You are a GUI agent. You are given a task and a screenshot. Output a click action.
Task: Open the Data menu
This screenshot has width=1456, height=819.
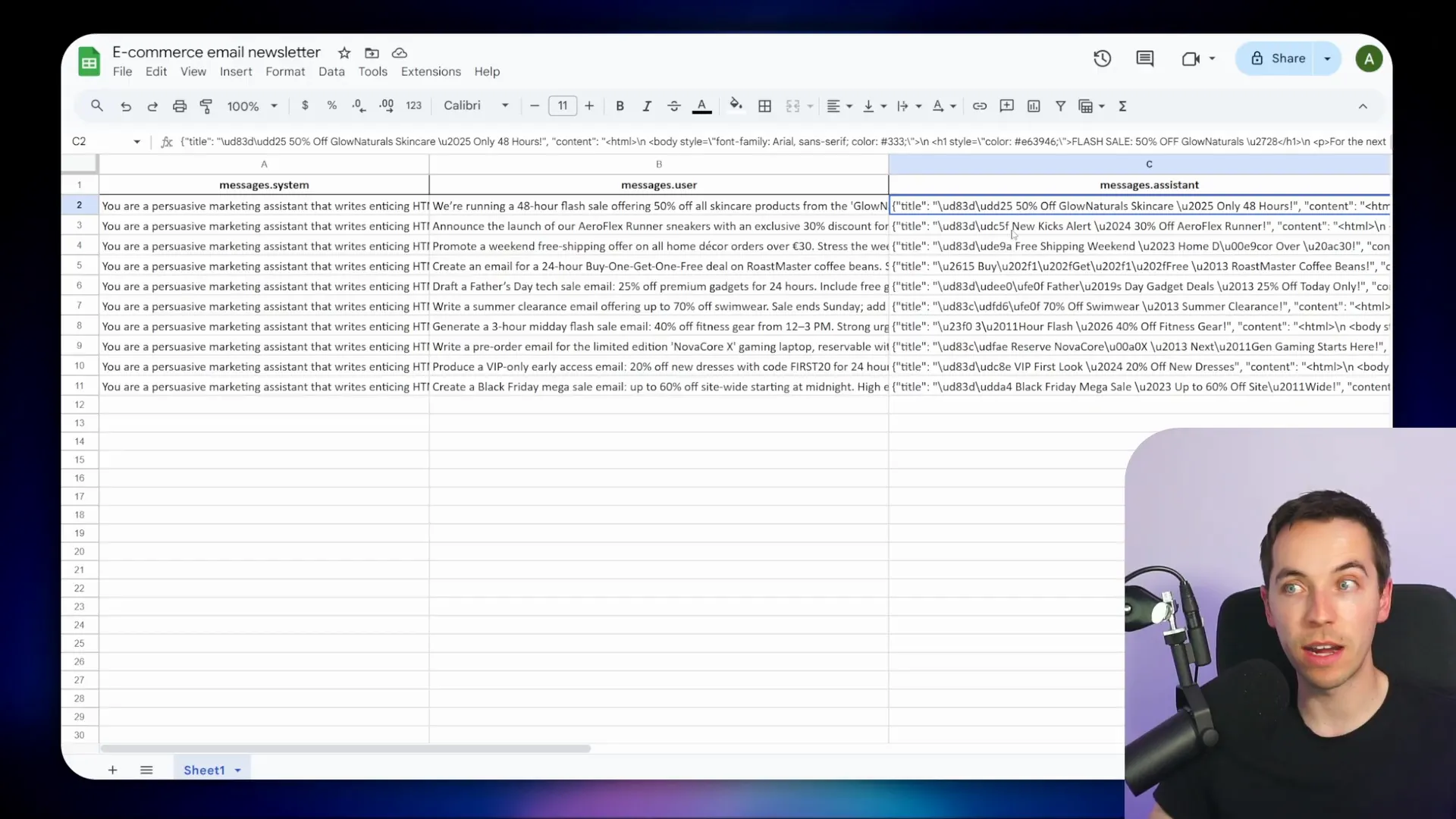[331, 71]
